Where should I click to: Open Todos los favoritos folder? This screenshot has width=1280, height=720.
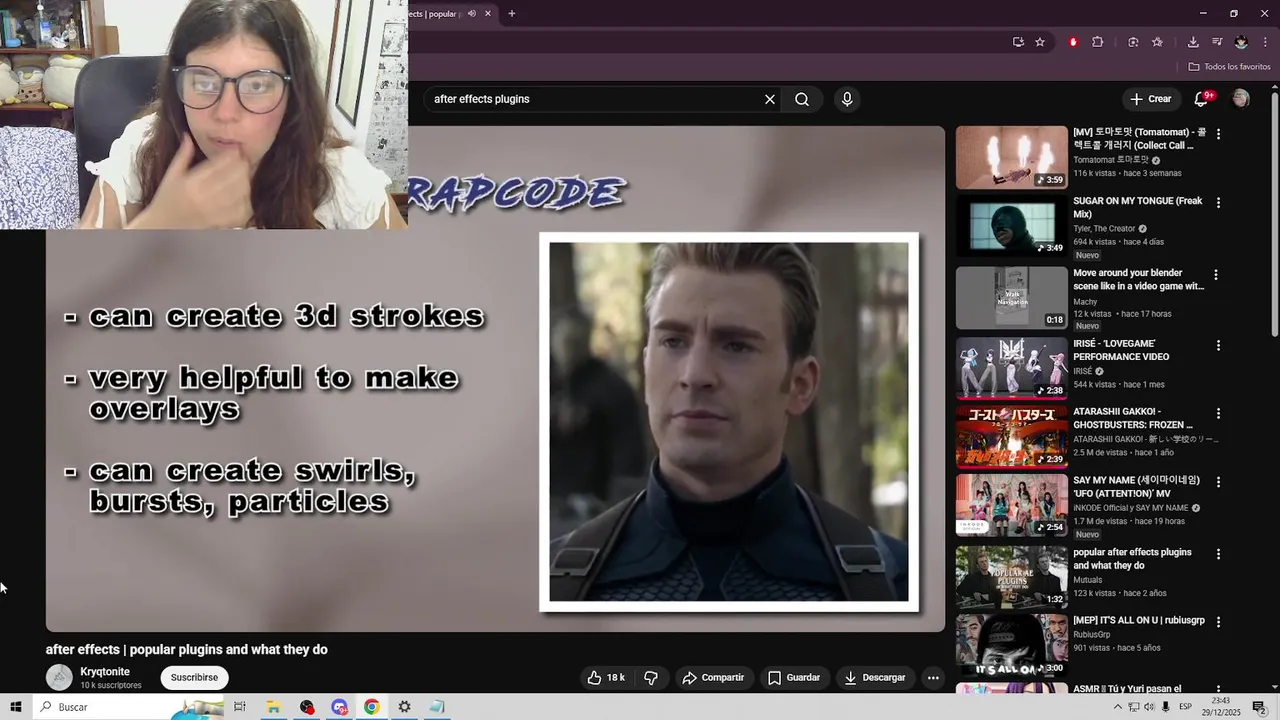pos(1229,67)
